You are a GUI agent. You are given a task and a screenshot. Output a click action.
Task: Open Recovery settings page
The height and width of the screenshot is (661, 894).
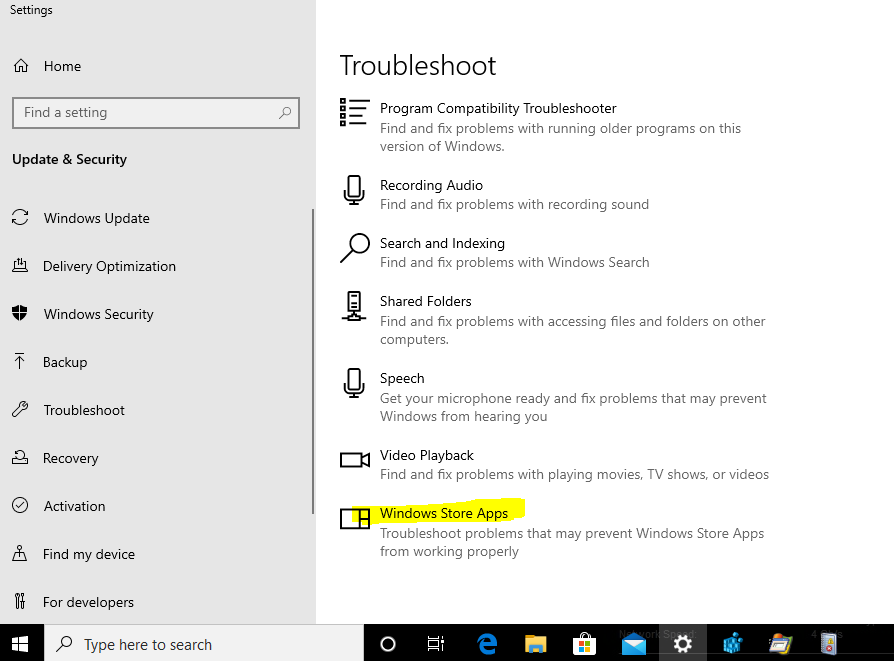[71, 458]
